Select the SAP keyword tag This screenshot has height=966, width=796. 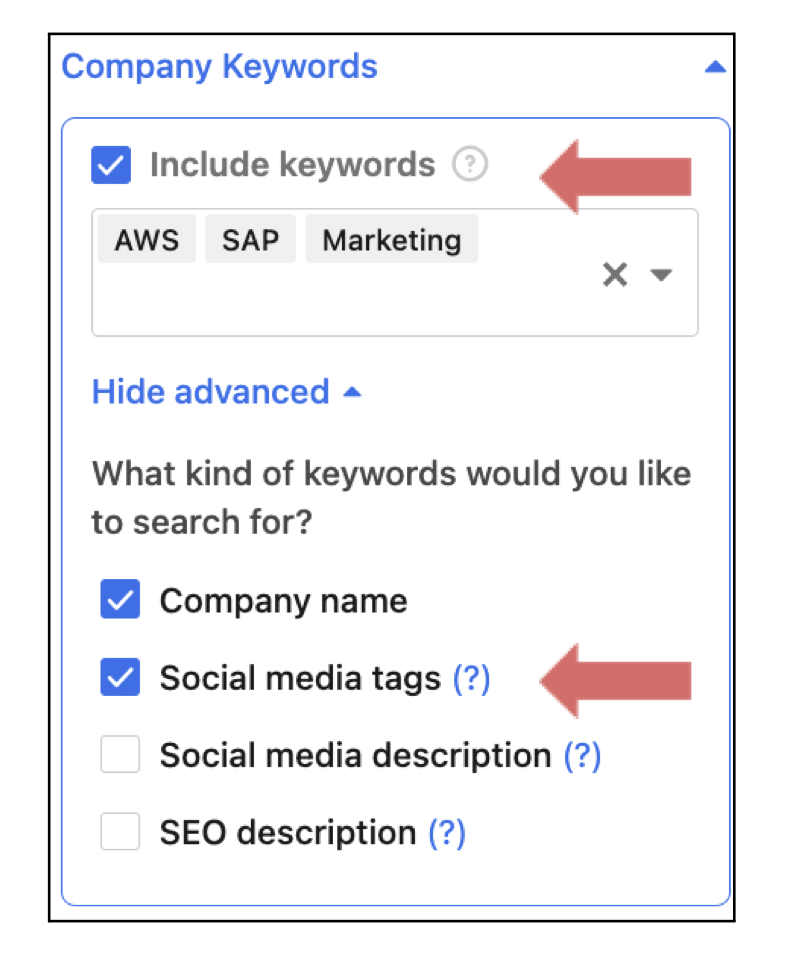pyautogui.click(x=250, y=241)
